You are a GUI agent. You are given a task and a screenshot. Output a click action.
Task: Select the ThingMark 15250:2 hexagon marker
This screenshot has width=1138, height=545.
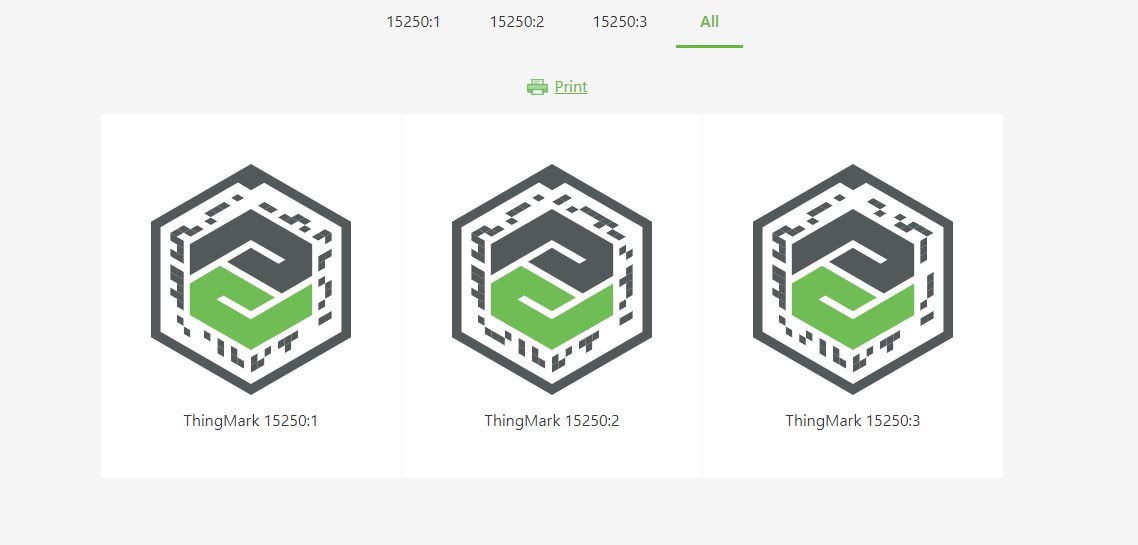point(552,279)
